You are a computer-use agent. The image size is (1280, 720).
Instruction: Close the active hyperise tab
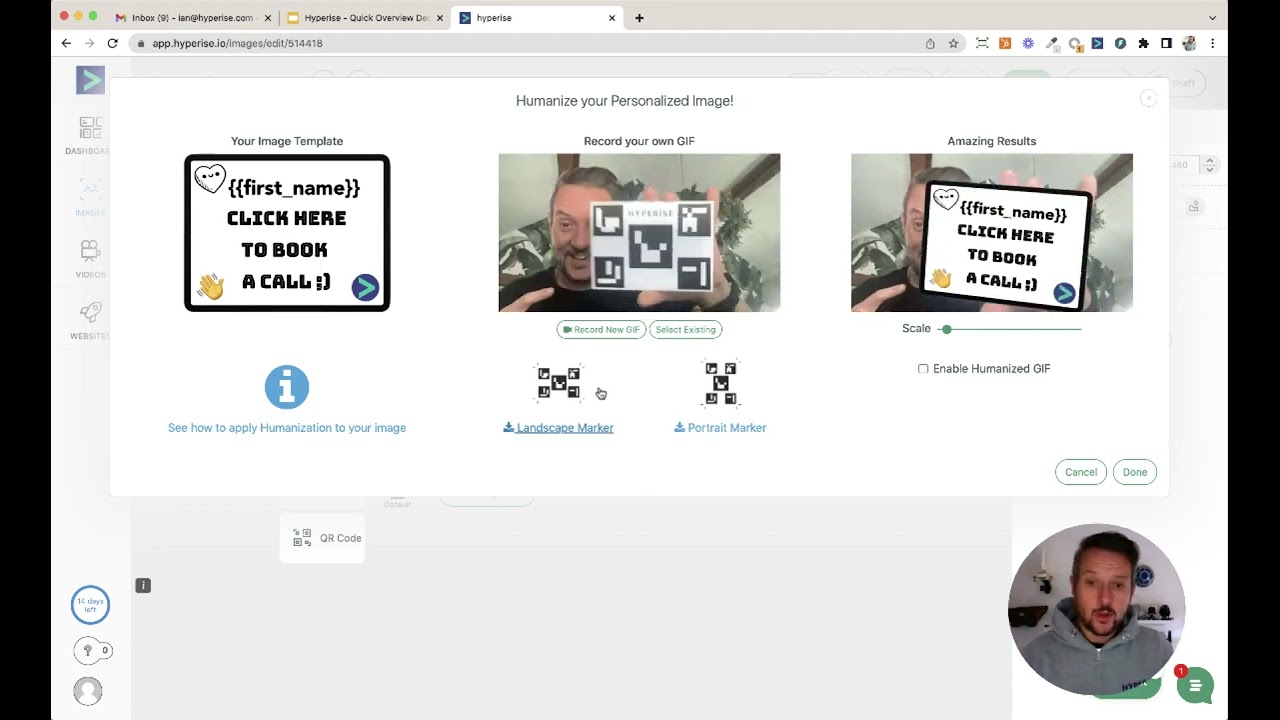(612, 18)
